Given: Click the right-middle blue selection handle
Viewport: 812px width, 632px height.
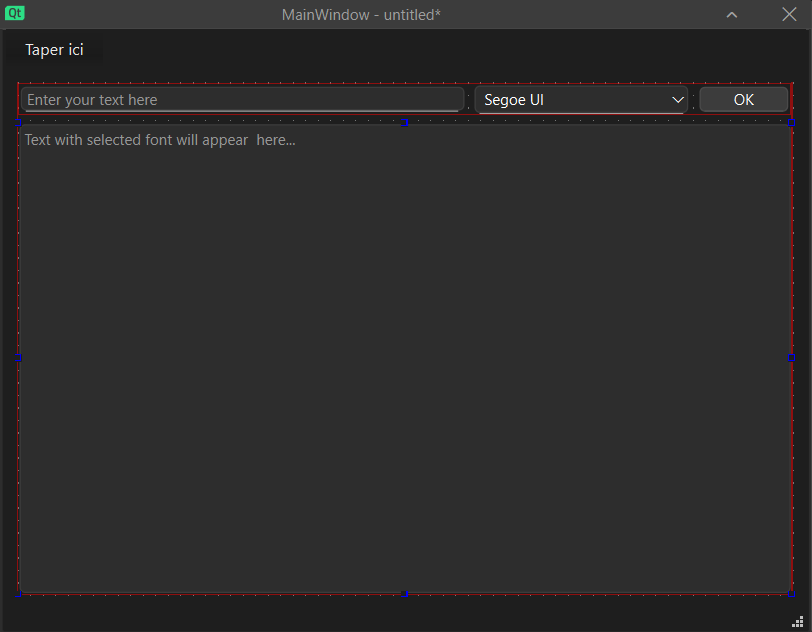Looking at the screenshot, I should click(791, 357).
